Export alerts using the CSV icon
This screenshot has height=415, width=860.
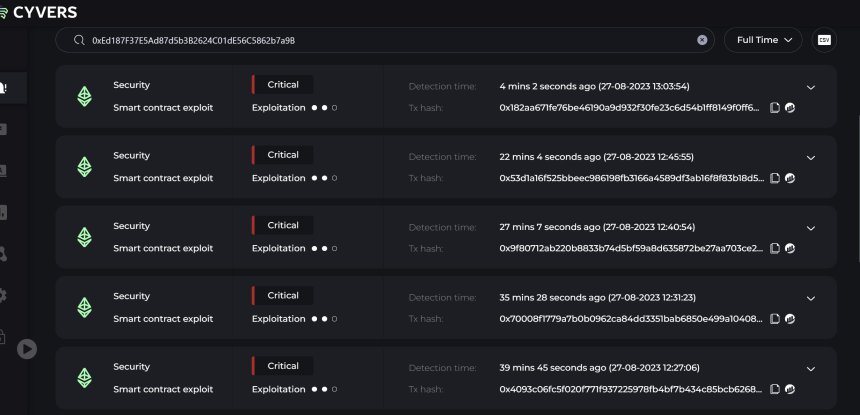tap(824, 40)
